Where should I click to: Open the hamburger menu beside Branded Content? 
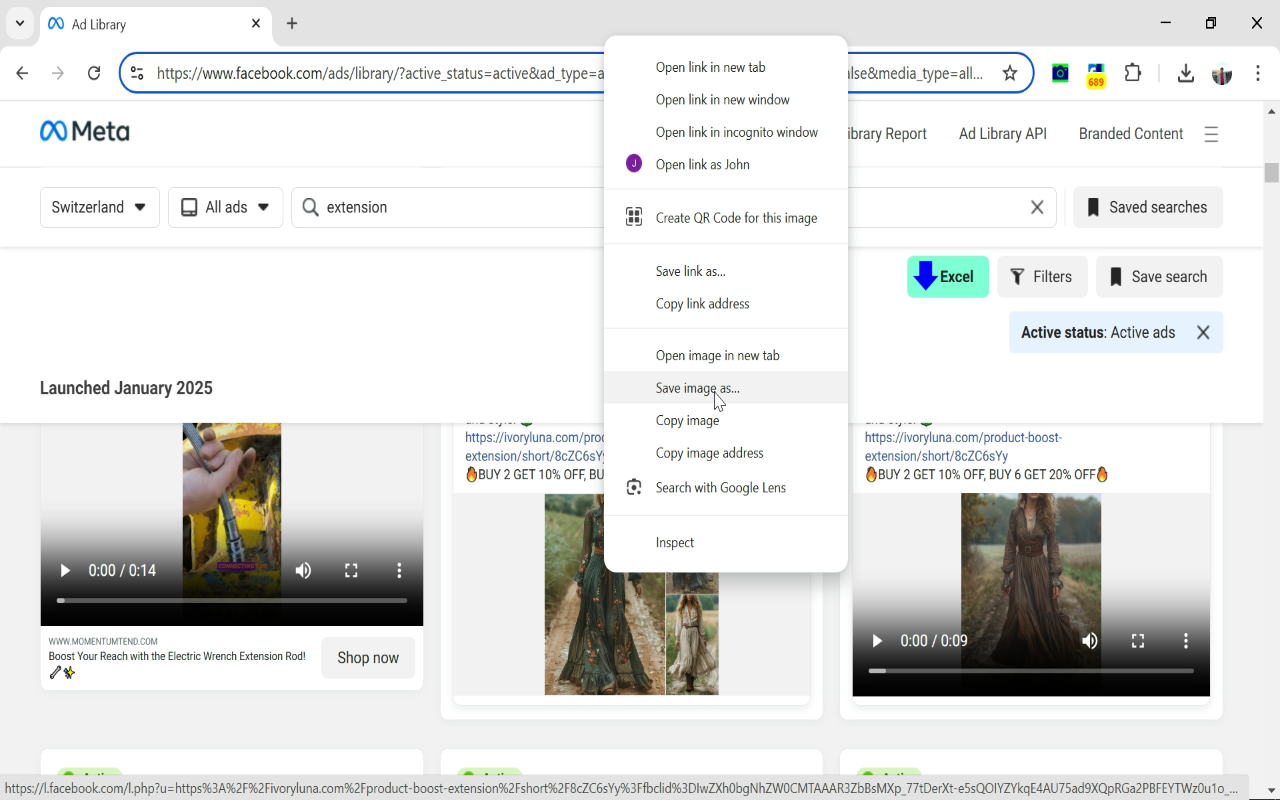(x=1211, y=133)
